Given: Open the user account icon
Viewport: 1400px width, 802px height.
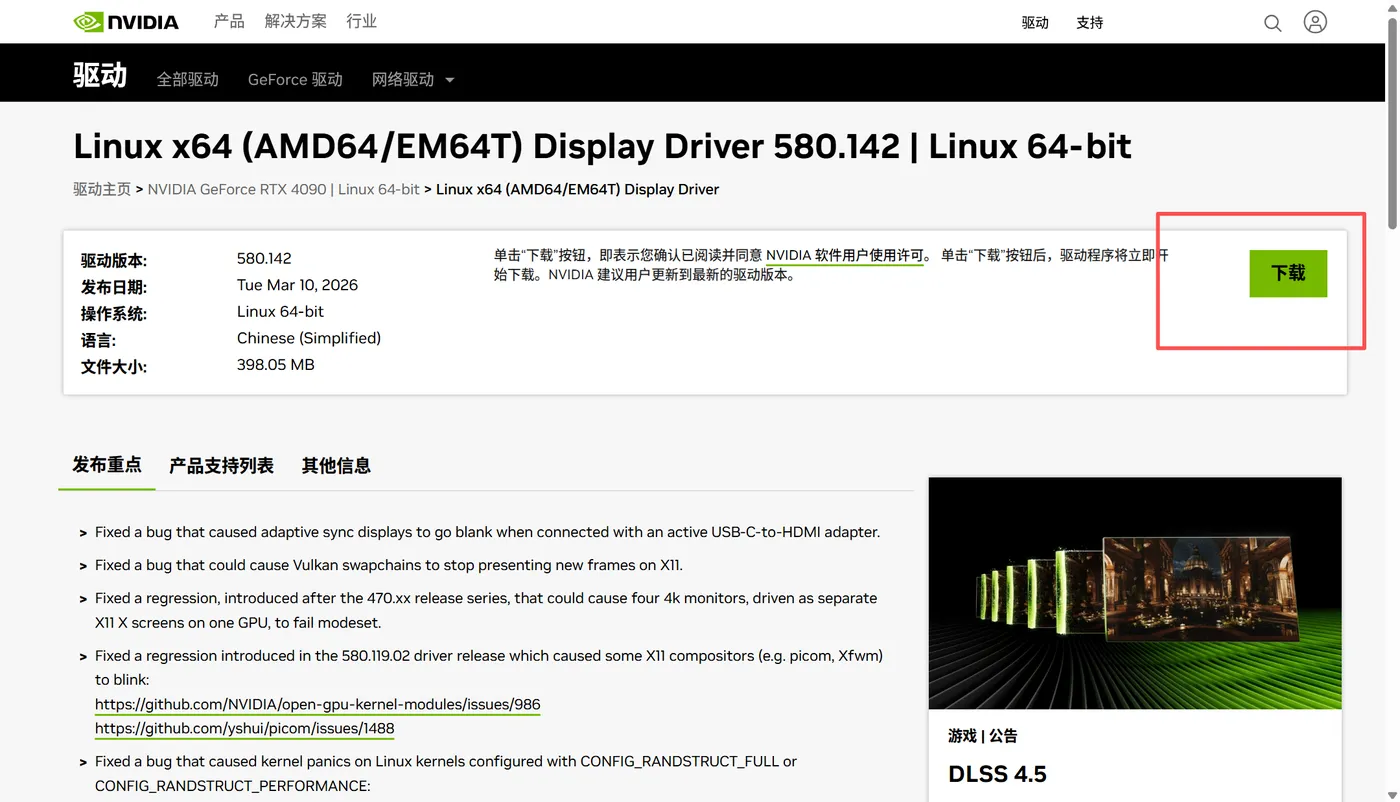Looking at the screenshot, I should click(x=1315, y=22).
